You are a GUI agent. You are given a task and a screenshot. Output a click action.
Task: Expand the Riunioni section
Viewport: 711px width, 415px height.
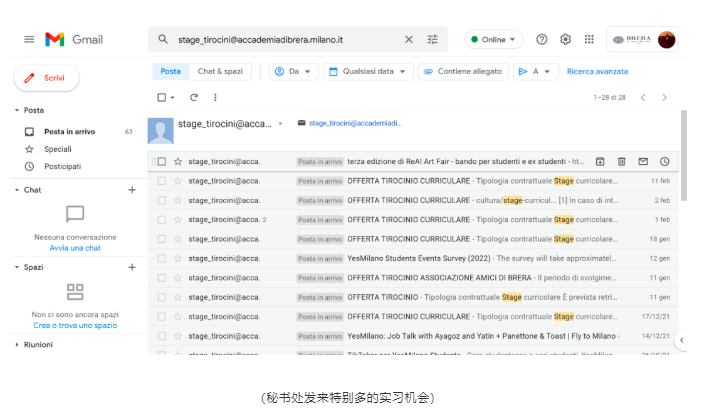tap(17, 345)
